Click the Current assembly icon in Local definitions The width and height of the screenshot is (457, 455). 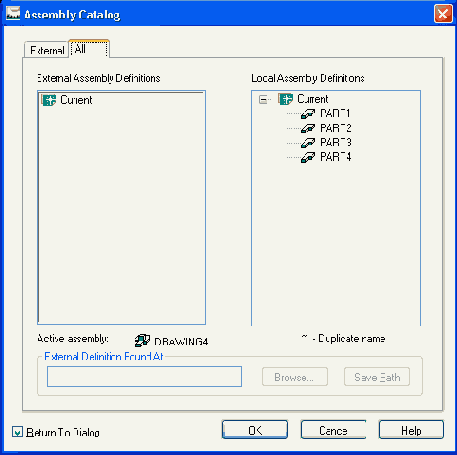point(285,99)
